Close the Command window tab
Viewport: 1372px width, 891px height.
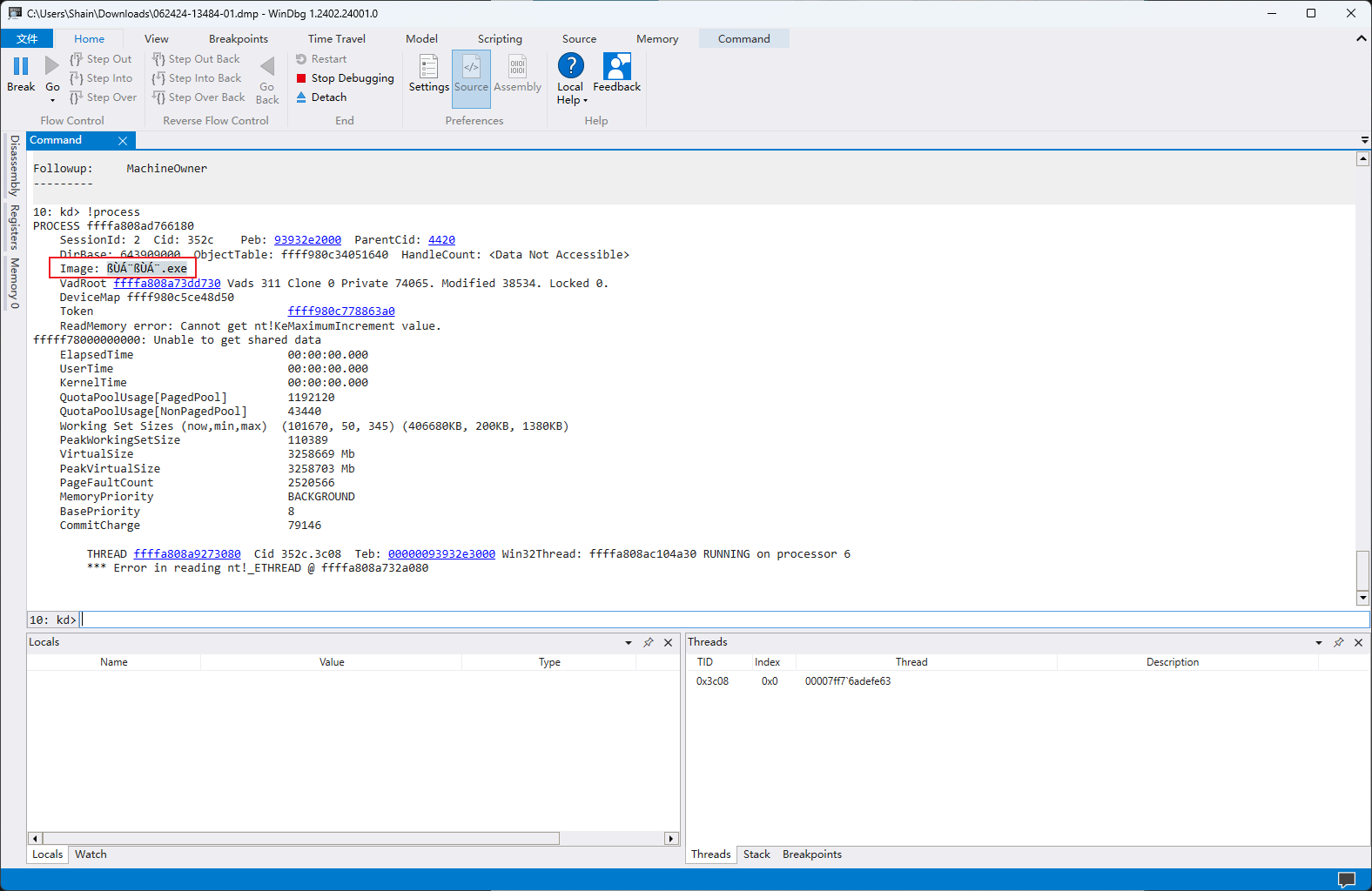123,141
